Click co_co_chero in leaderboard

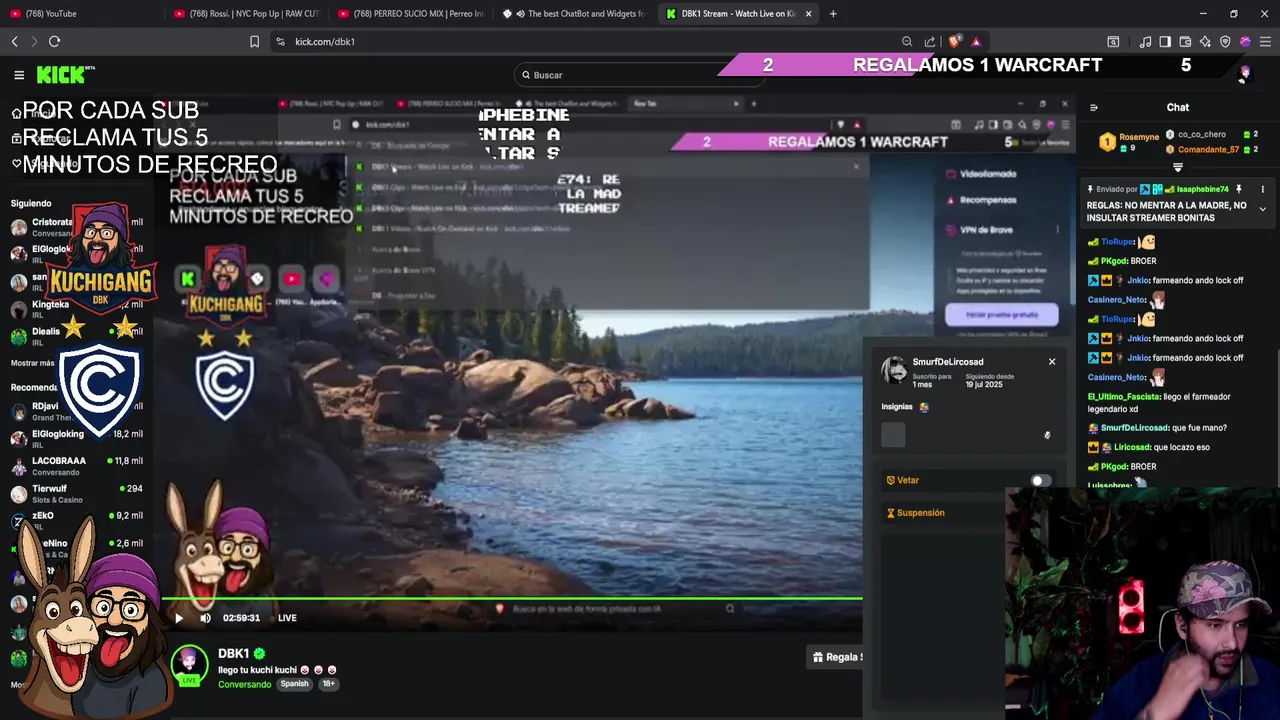1201,134
